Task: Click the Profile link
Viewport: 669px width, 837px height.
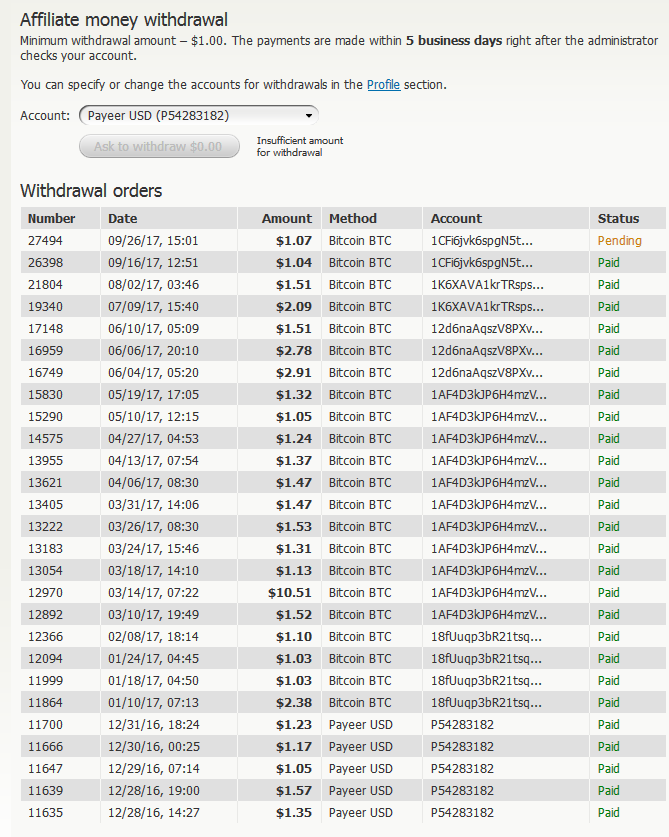Action: 383,85
